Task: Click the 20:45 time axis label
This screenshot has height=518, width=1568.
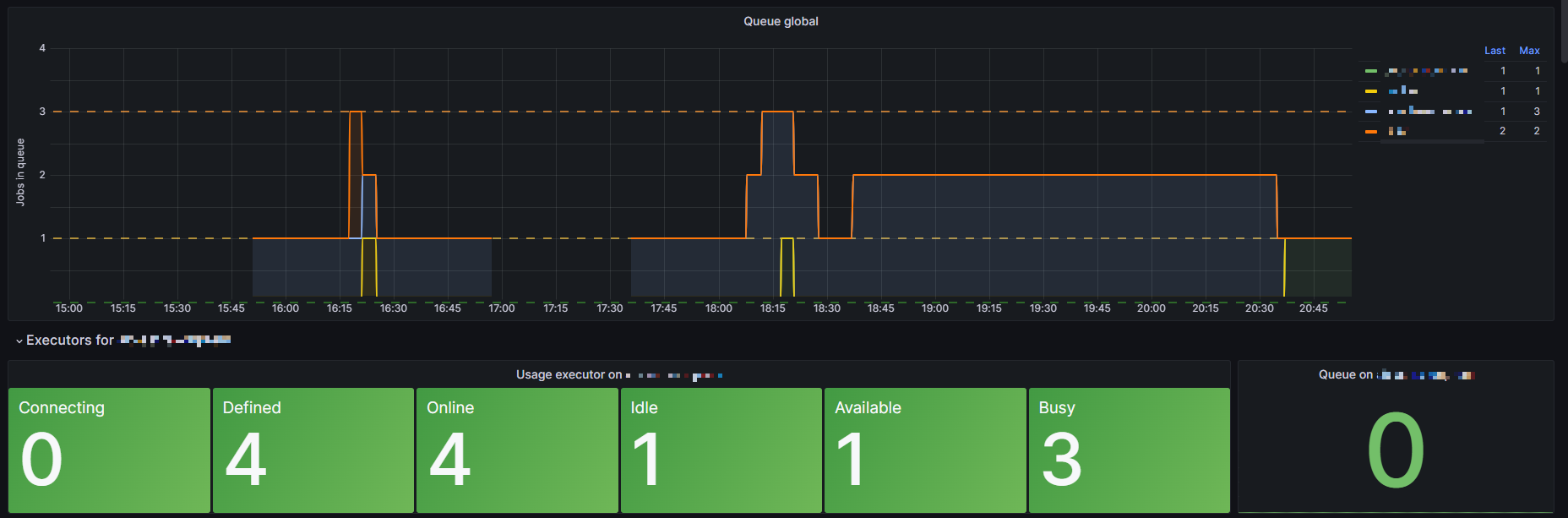Action: coord(1314,308)
